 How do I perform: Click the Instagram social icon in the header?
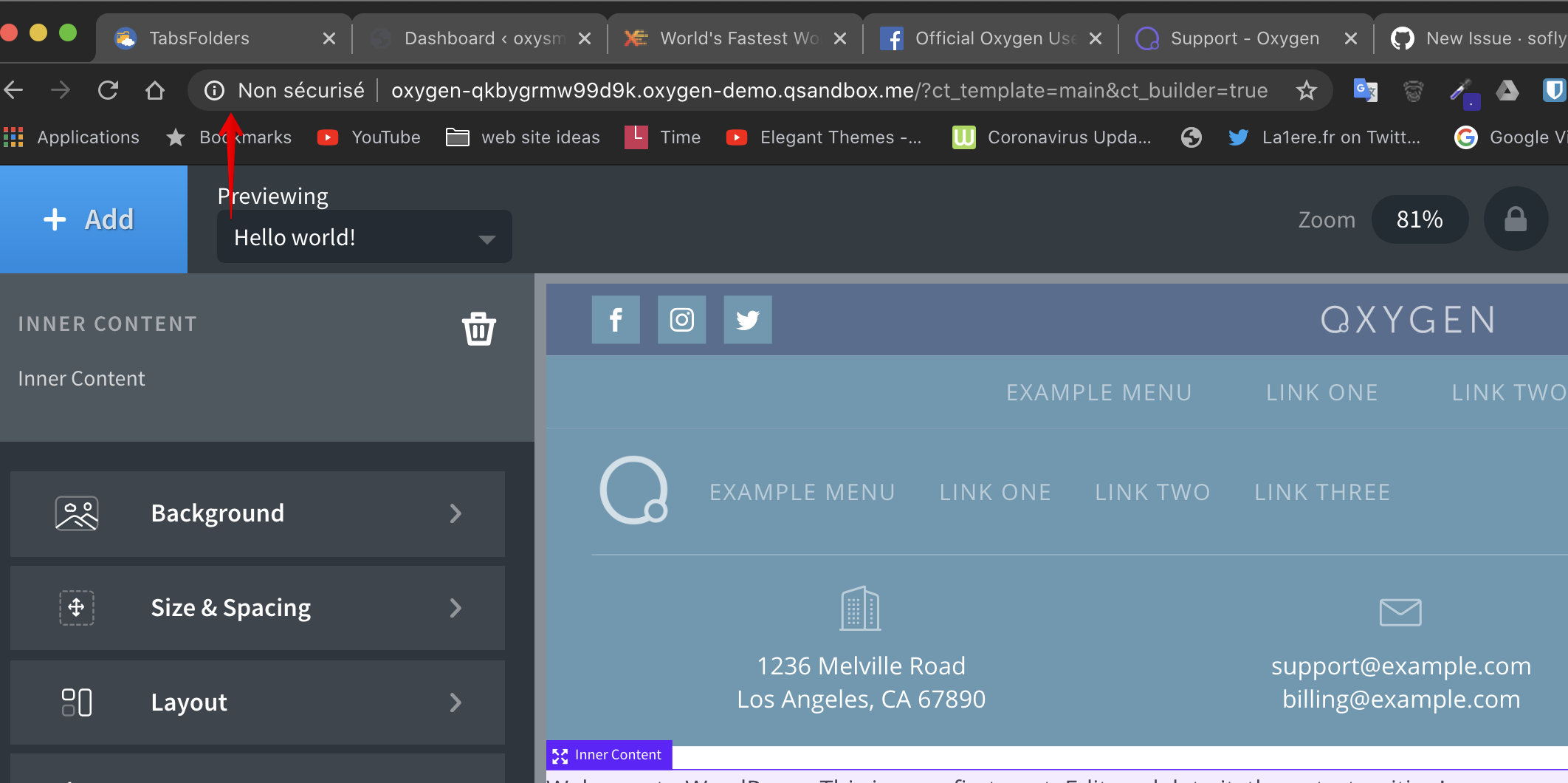pos(681,320)
